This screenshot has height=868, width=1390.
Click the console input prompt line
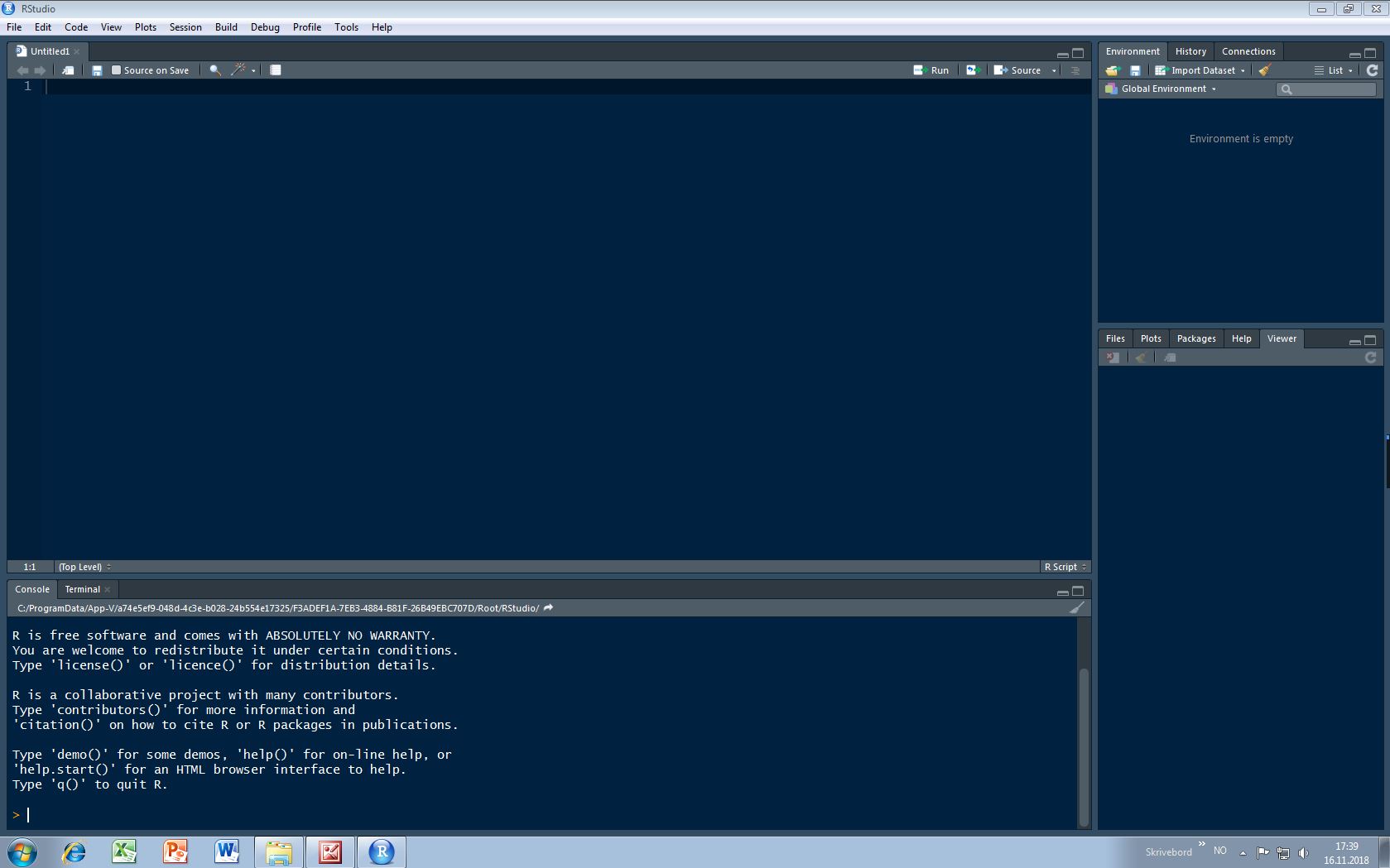542,815
